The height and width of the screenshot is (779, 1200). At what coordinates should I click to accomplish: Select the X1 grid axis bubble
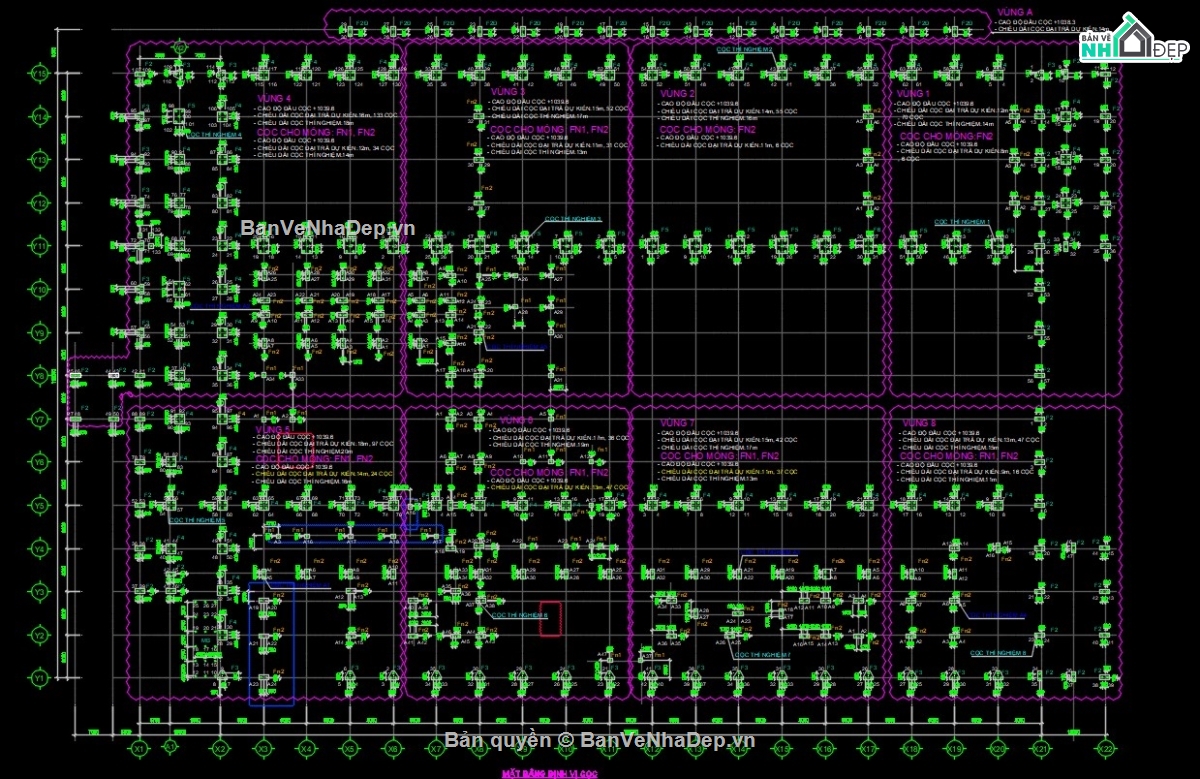pos(140,748)
